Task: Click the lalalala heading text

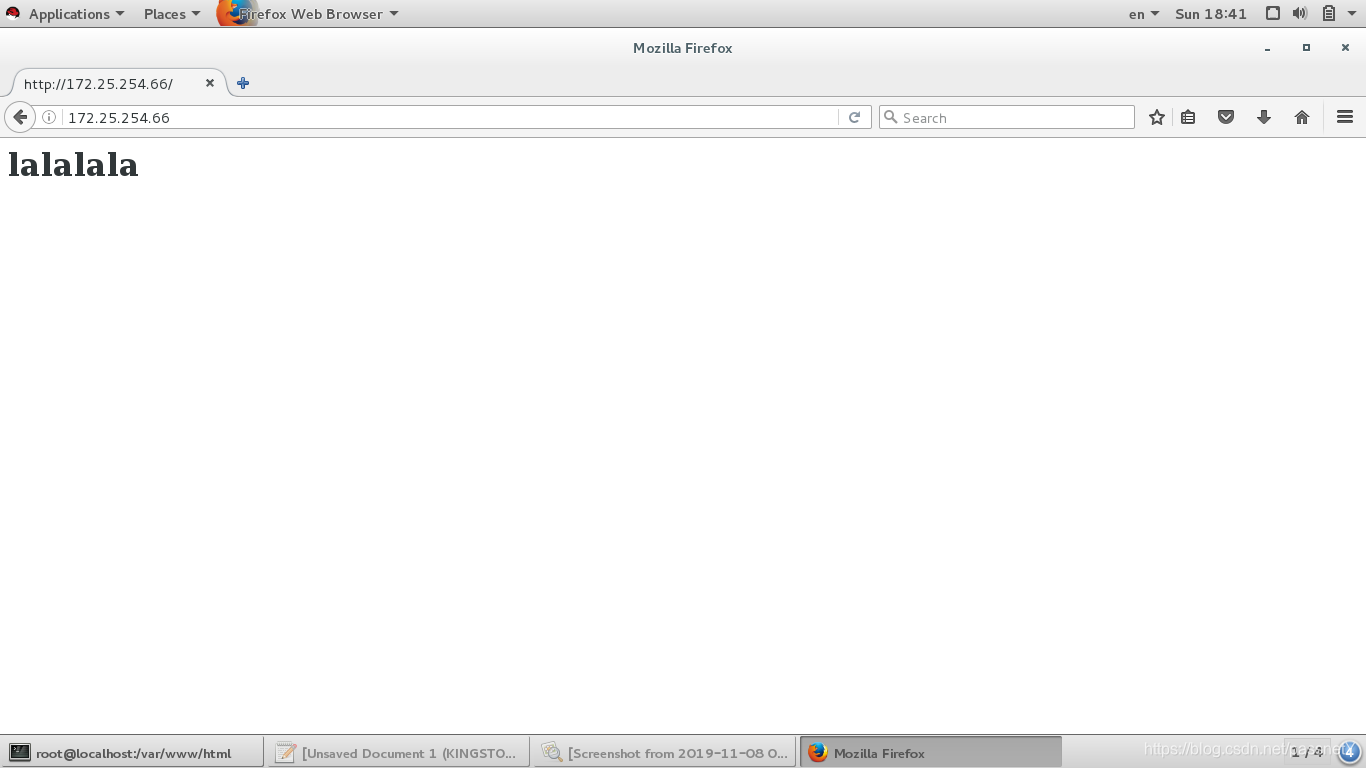Action: tap(73, 165)
